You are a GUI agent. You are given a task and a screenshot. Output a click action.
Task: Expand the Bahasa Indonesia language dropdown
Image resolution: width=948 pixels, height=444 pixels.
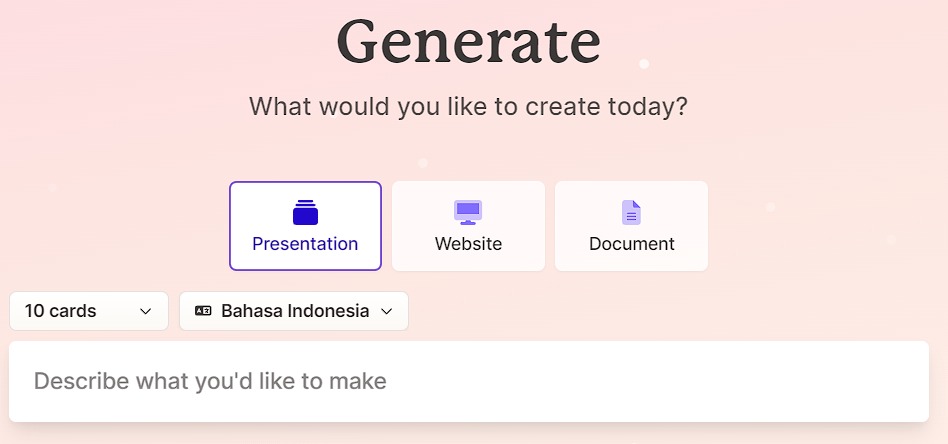click(294, 311)
